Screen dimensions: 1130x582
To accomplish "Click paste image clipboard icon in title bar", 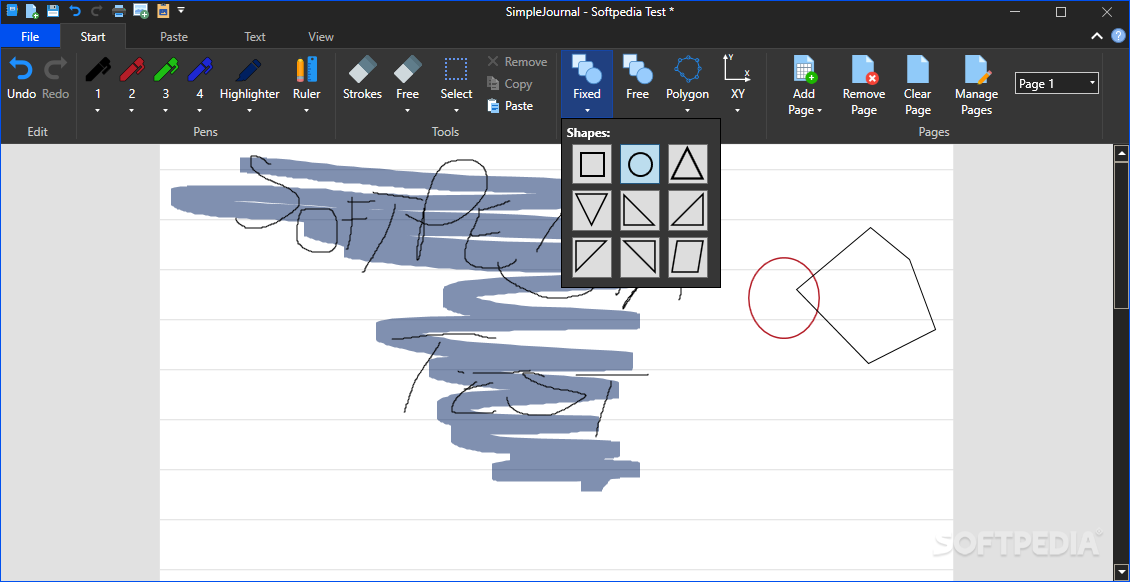I will pyautogui.click(x=162, y=11).
